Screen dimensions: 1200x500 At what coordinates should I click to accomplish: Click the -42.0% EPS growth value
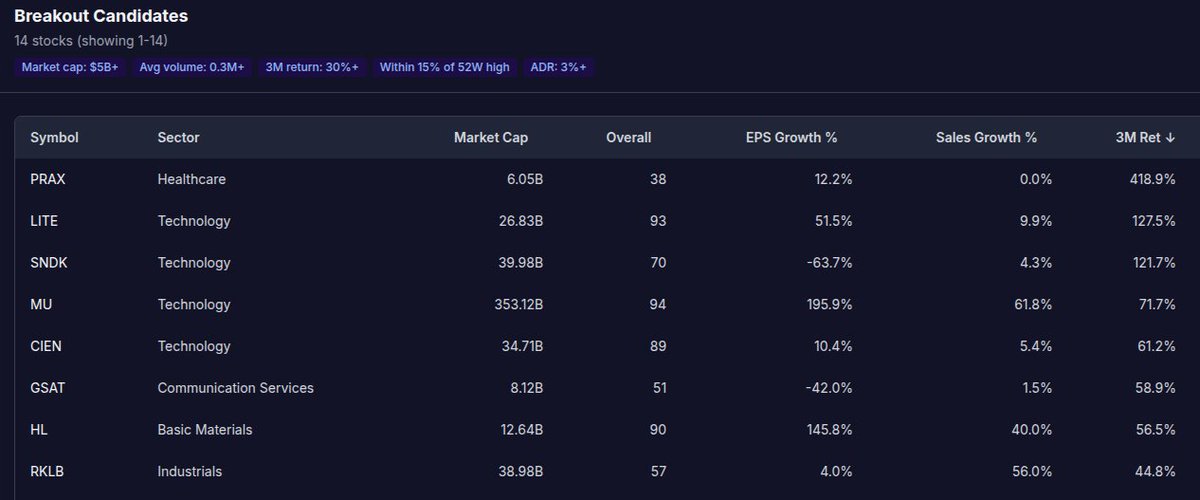(x=831, y=388)
